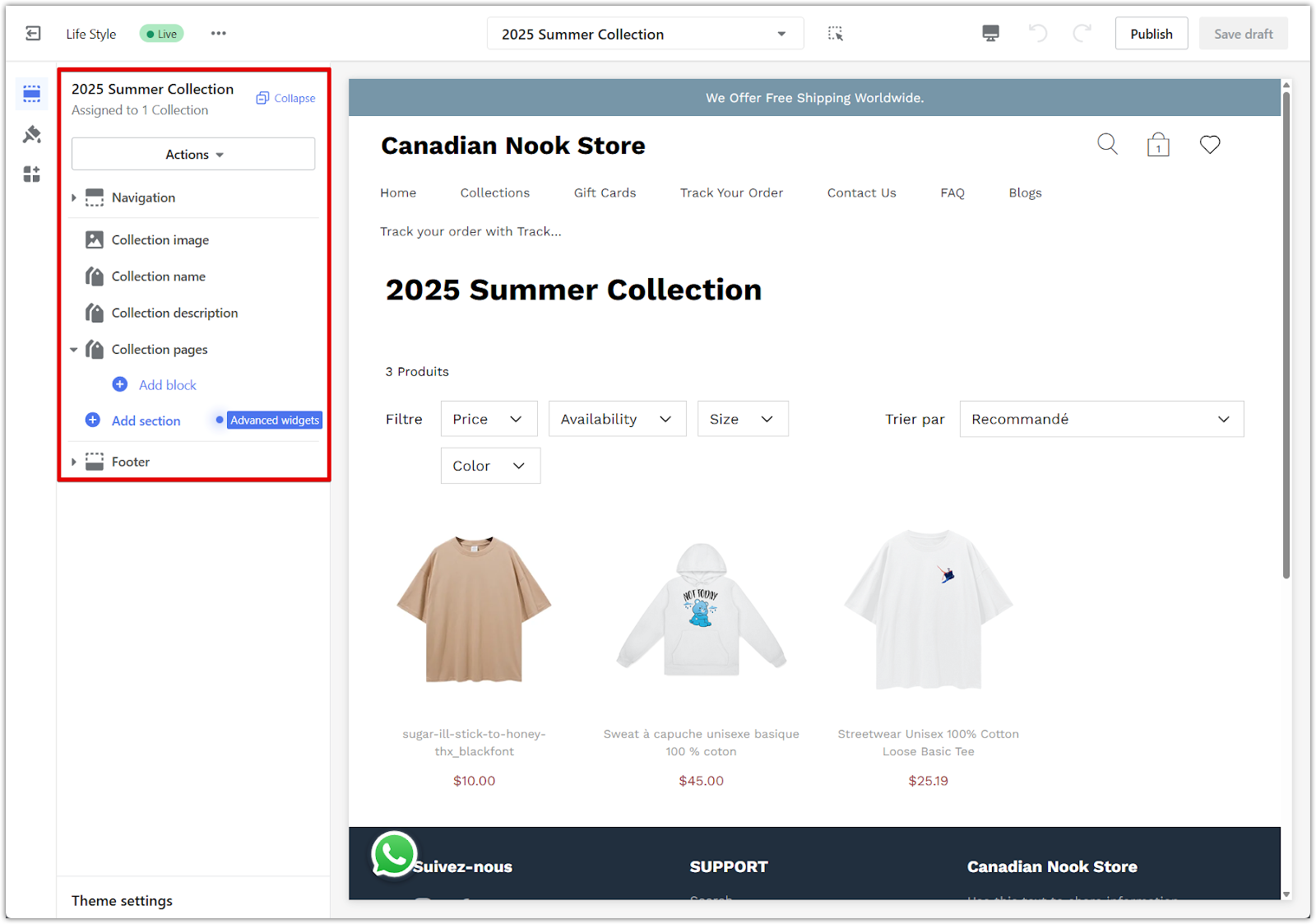Click the Add block plus icon
The width and height of the screenshot is (1316, 924).
click(120, 384)
